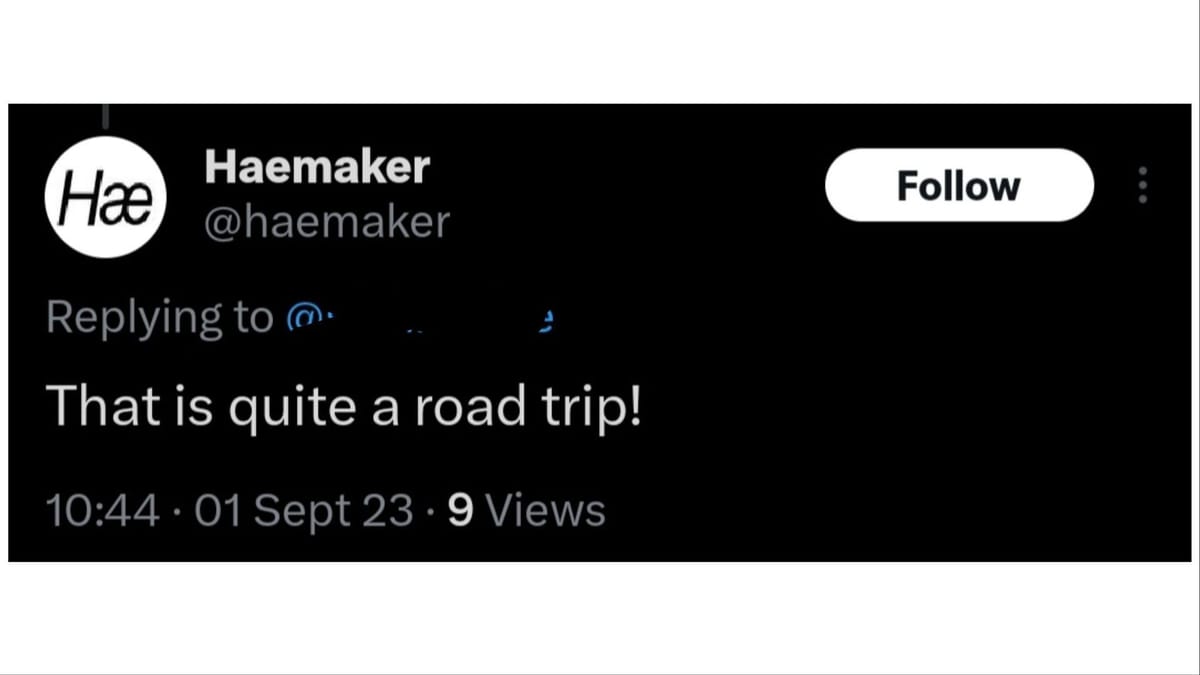Viewport: 1200px width, 675px height.
Task: Click the thread connector line above avatar
Action: (x=104, y=117)
